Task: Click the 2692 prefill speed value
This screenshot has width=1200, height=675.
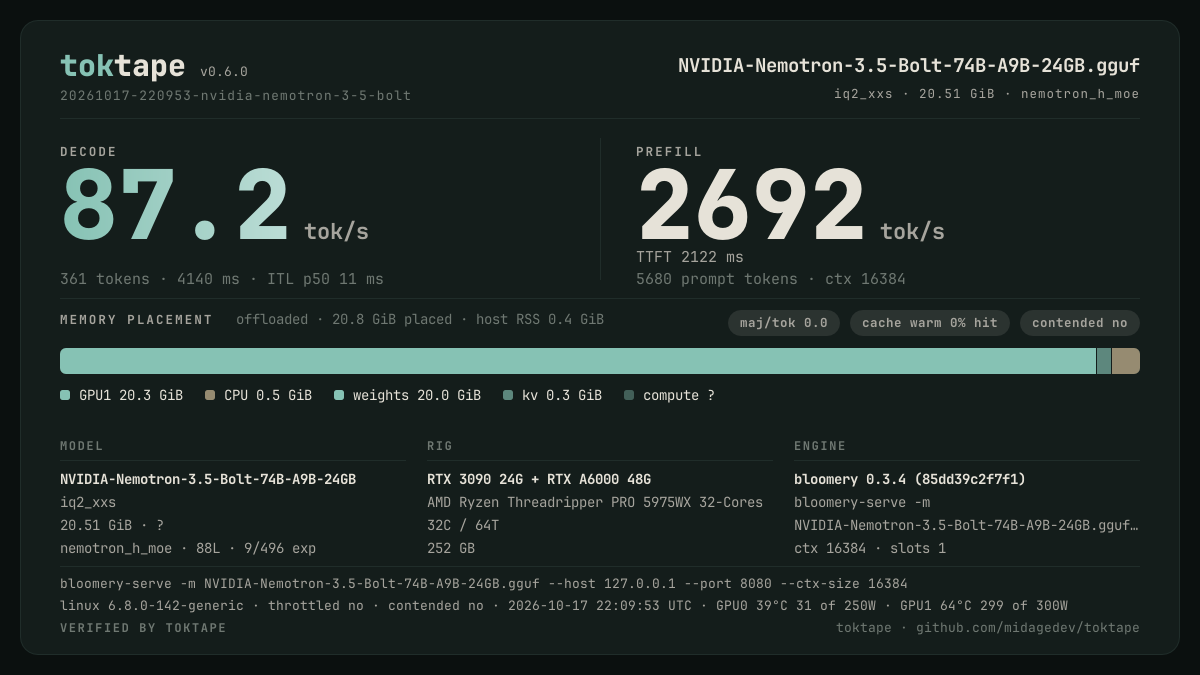Action: coord(751,207)
